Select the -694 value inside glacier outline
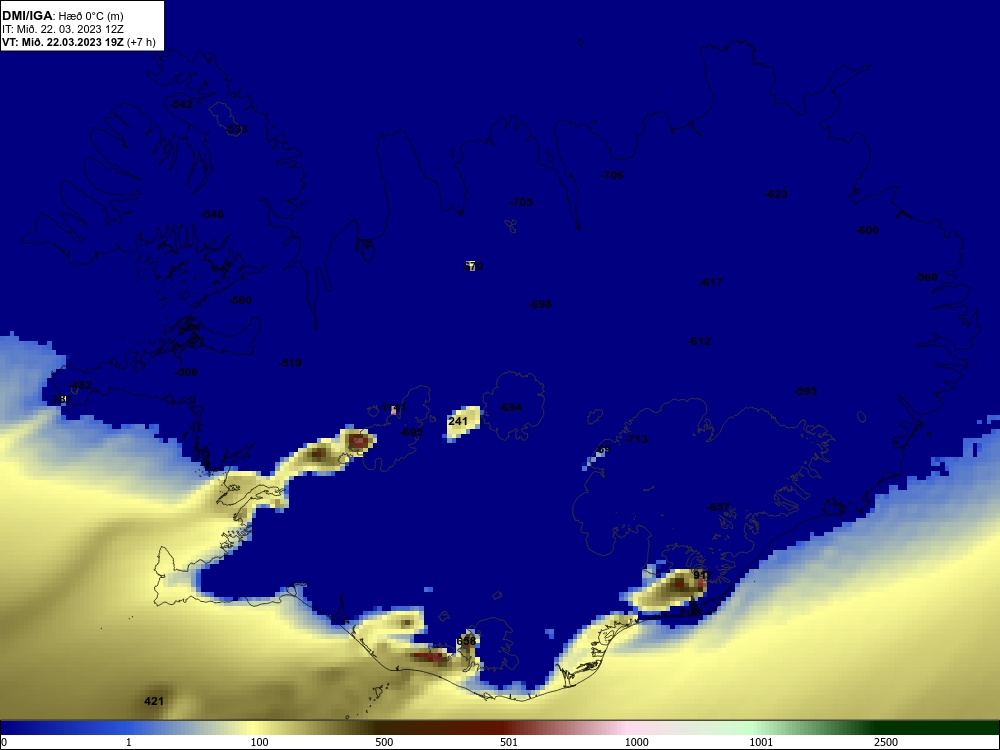Screen dimensions: 1000x750 [510, 408]
